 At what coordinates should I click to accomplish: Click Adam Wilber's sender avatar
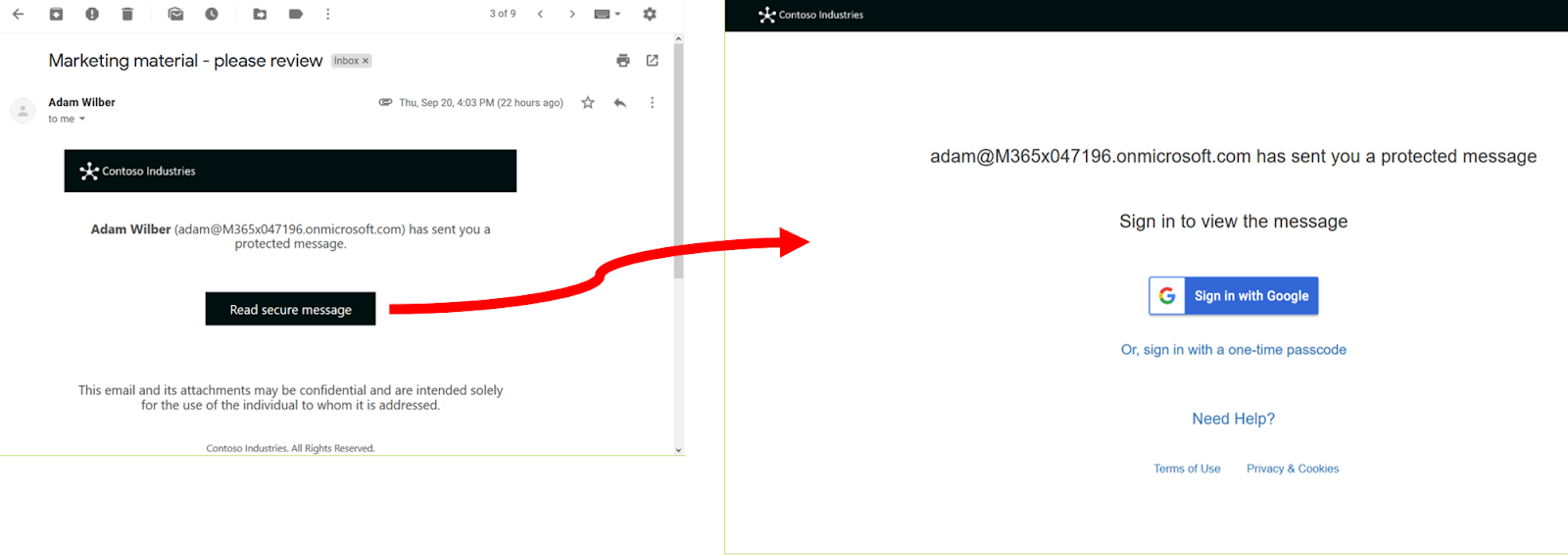(x=23, y=110)
